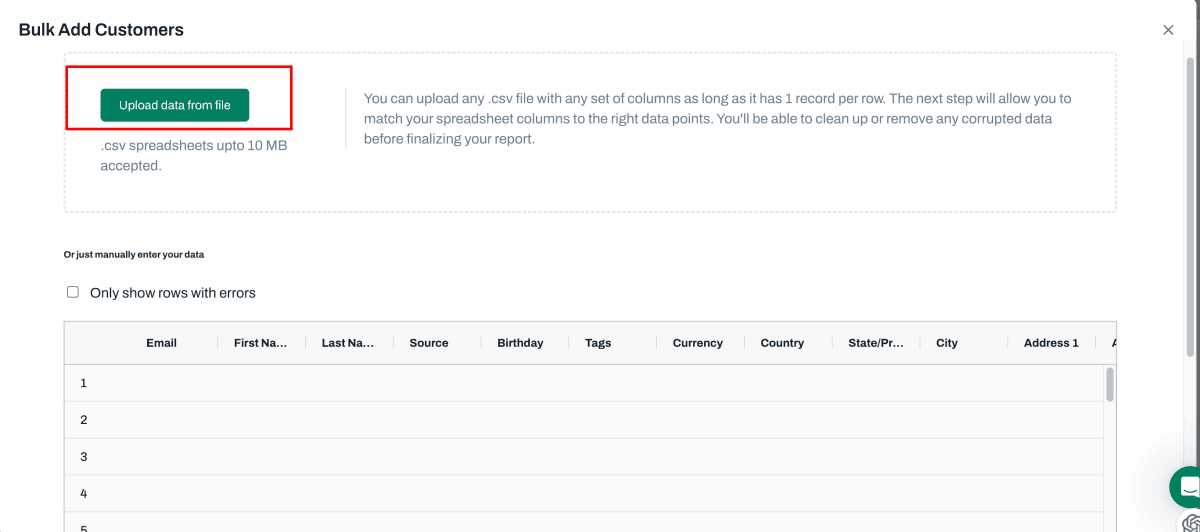This screenshot has width=1200, height=532.
Task: Select the First Name column header
Action: pos(261,343)
